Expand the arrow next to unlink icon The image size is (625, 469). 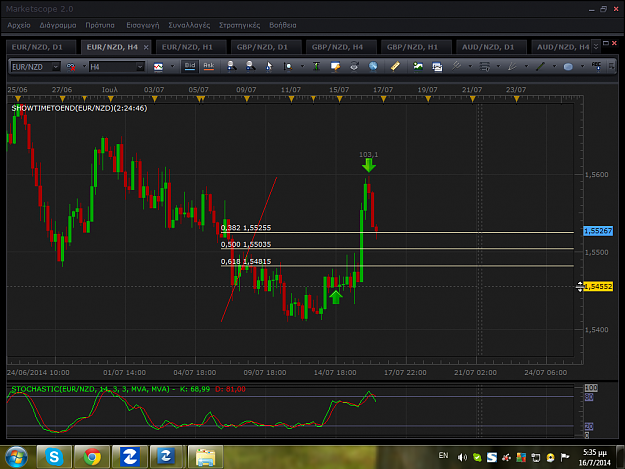(84, 67)
